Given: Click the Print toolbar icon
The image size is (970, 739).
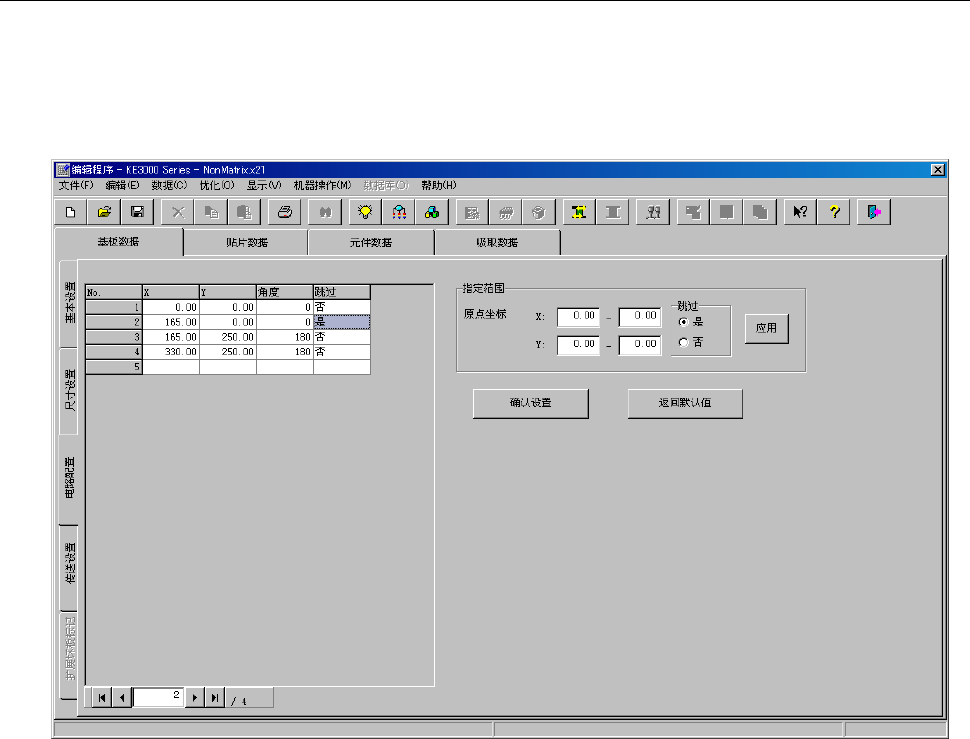Looking at the screenshot, I should [285, 212].
